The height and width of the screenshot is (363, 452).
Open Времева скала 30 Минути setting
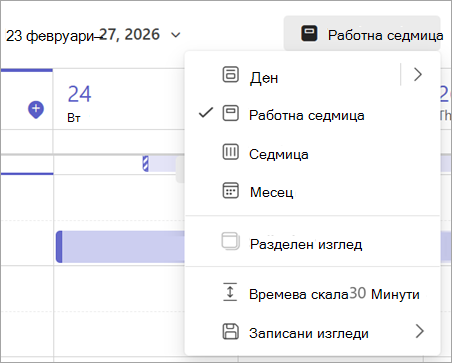[x=312, y=293]
